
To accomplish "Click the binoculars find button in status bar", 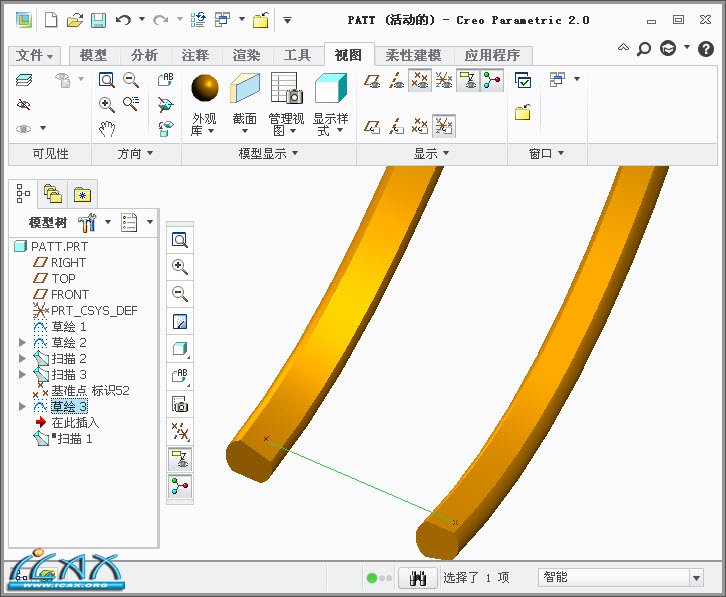I will (x=417, y=577).
